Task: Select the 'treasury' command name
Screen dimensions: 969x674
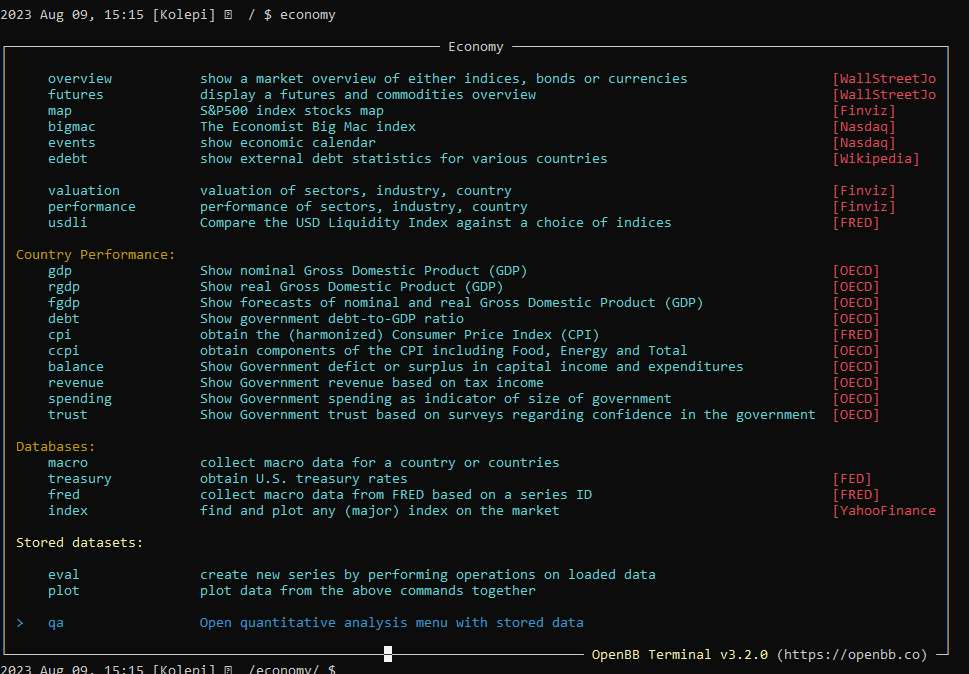Action: pyautogui.click(x=80, y=479)
